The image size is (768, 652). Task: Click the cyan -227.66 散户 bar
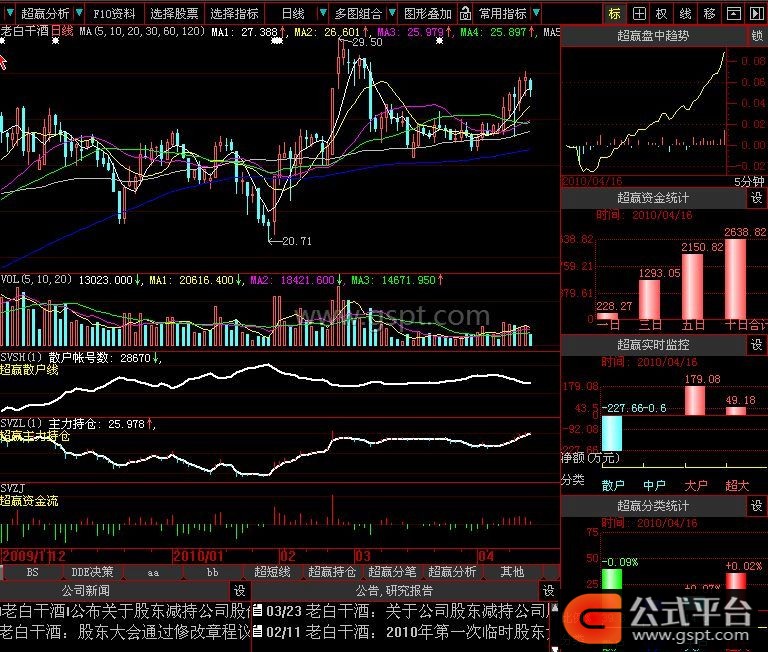pos(611,434)
